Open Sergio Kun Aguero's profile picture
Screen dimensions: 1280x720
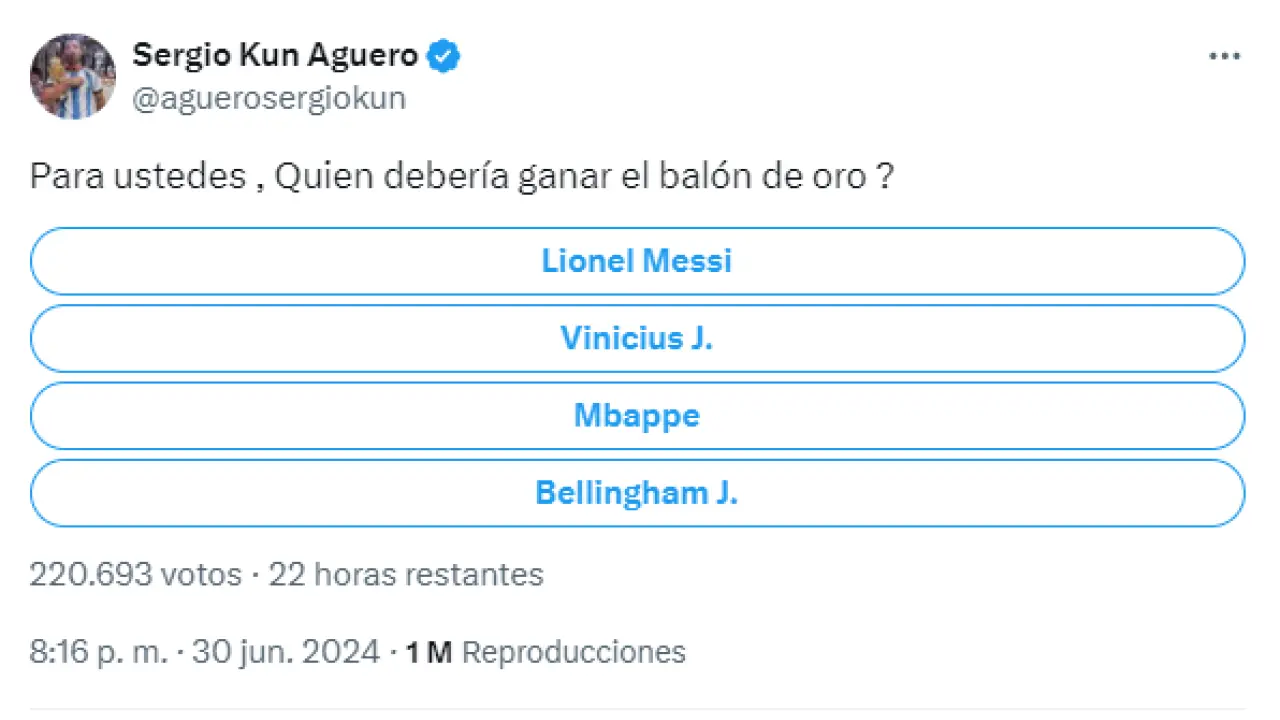73,77
